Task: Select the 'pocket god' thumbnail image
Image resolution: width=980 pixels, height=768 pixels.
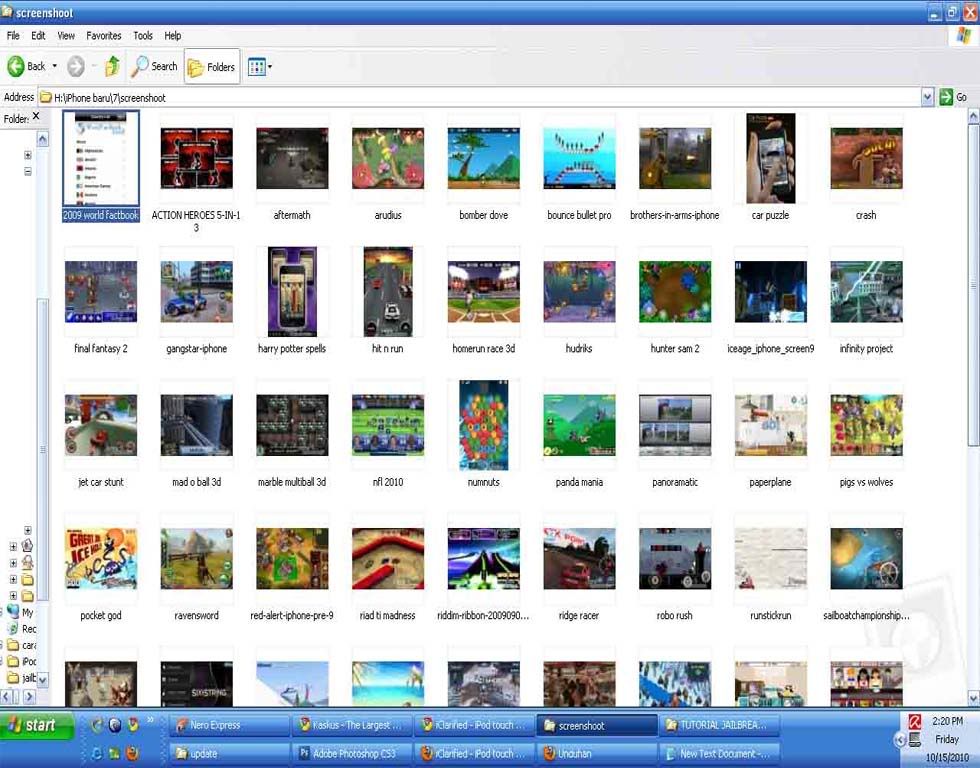Action: click(101, 559)
